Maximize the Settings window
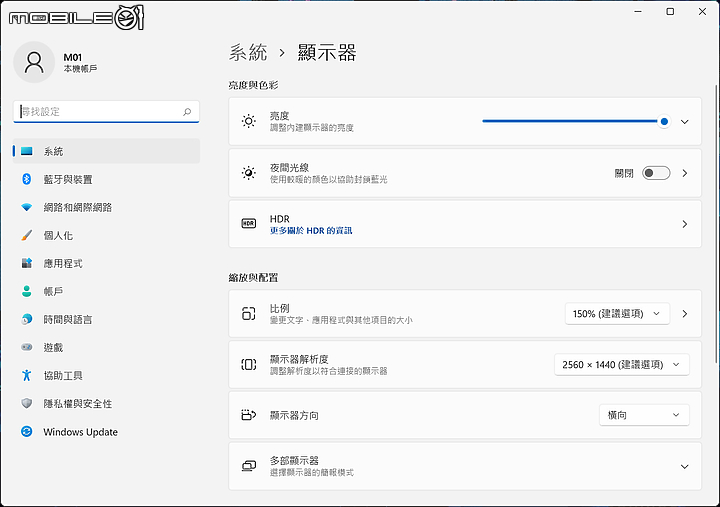This screenshot has width=720, height=507. 670,11
